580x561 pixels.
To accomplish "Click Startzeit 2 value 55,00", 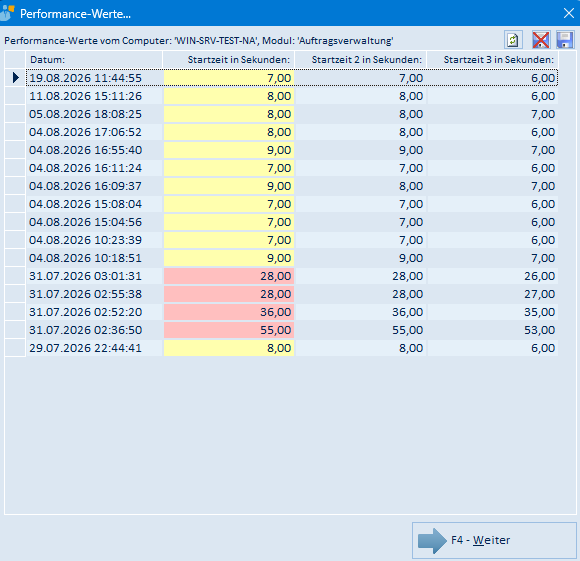I will tap(361, 330).
